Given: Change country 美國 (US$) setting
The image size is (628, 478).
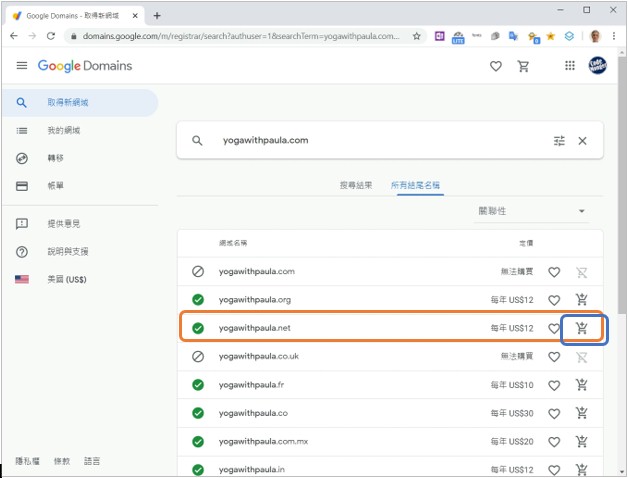Looking at the screenshot, I should pos(67,279).
